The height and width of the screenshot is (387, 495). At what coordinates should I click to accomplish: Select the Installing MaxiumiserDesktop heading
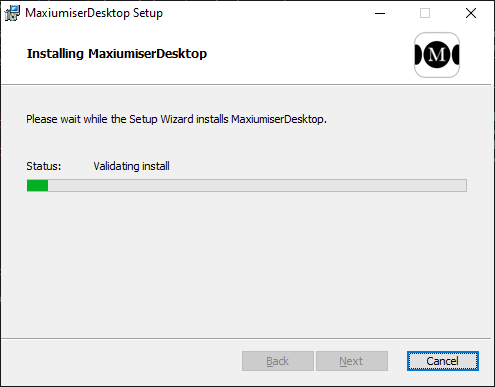(117, 54)
